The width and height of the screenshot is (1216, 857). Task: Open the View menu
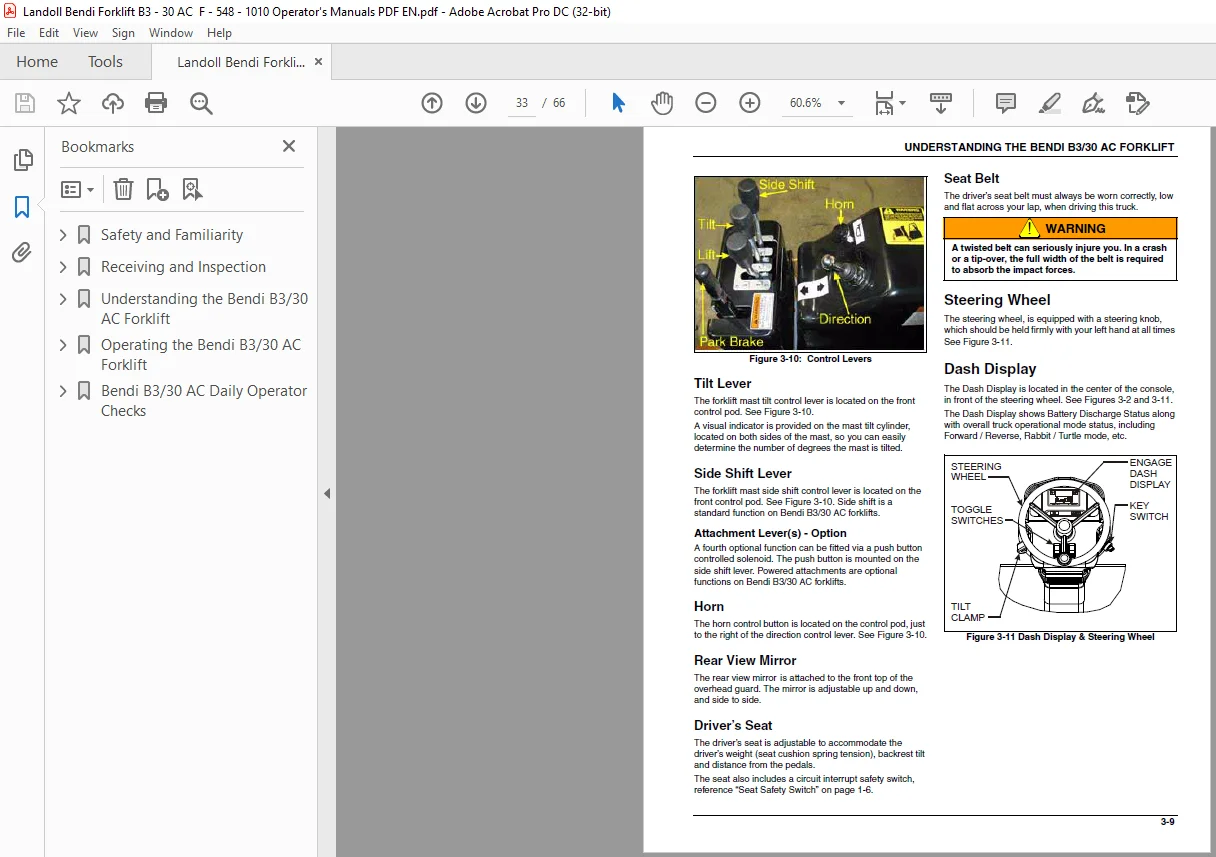tap(85, 33)
